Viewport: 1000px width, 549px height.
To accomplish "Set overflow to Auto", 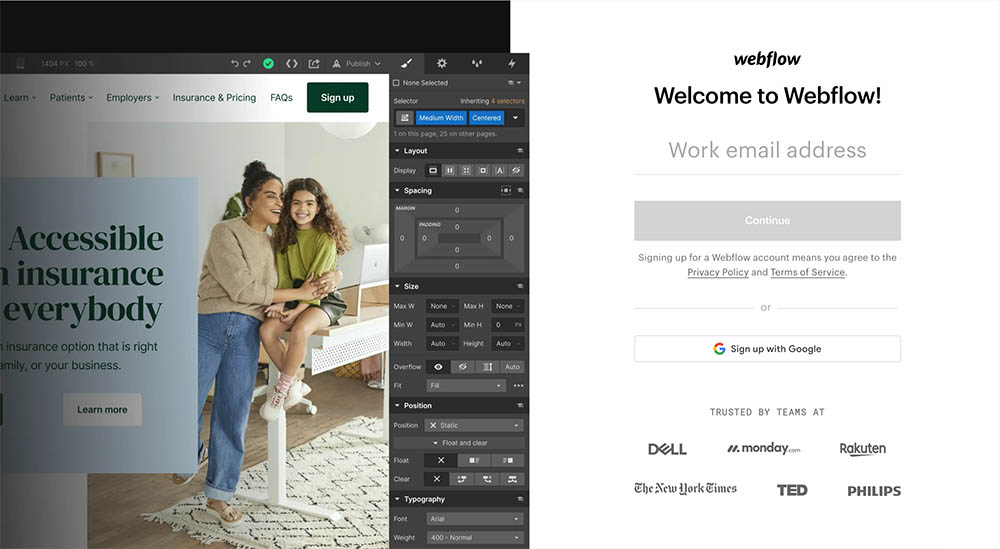I will pyautogui.click(x=512, y=367).
